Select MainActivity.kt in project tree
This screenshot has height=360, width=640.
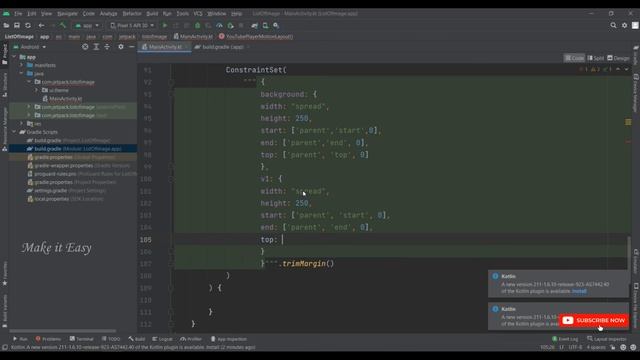62,99
